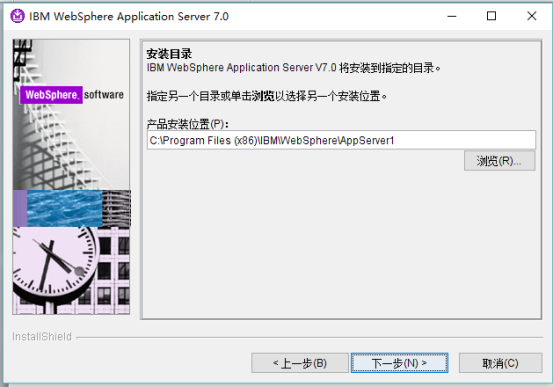Minimize the installer window
This screenshot has height=387, width=553.
click(452, 16)
